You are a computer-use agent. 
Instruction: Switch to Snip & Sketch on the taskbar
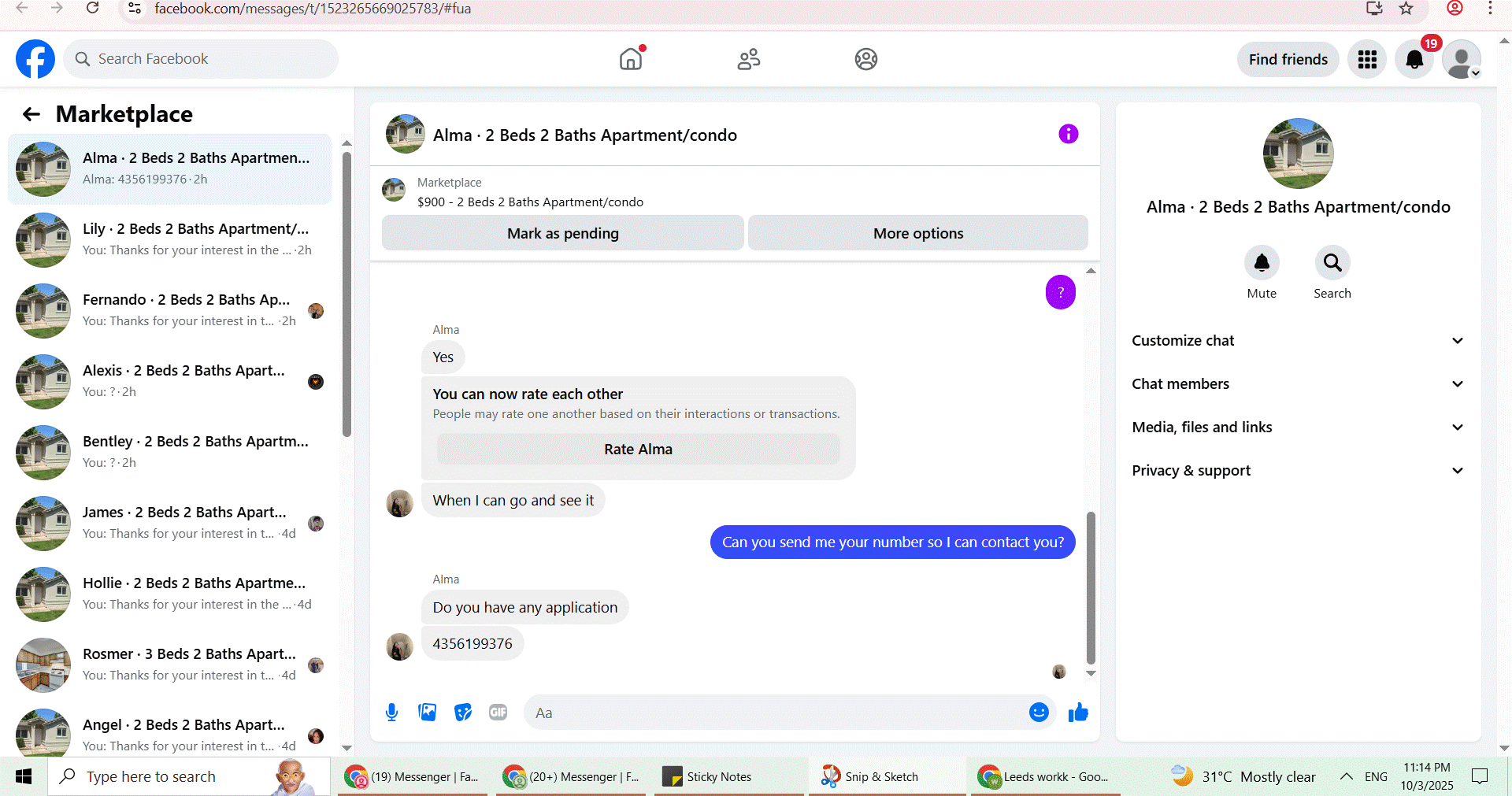point(887,776)
